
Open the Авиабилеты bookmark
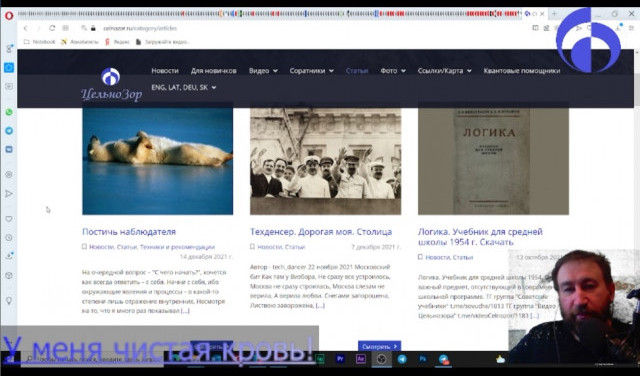80,42
